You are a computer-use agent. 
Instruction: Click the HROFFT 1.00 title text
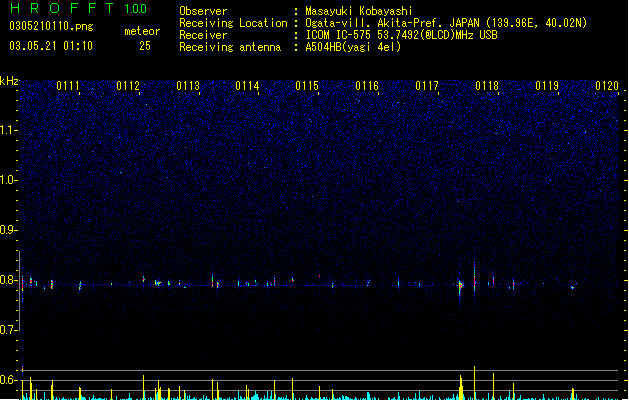78,8
